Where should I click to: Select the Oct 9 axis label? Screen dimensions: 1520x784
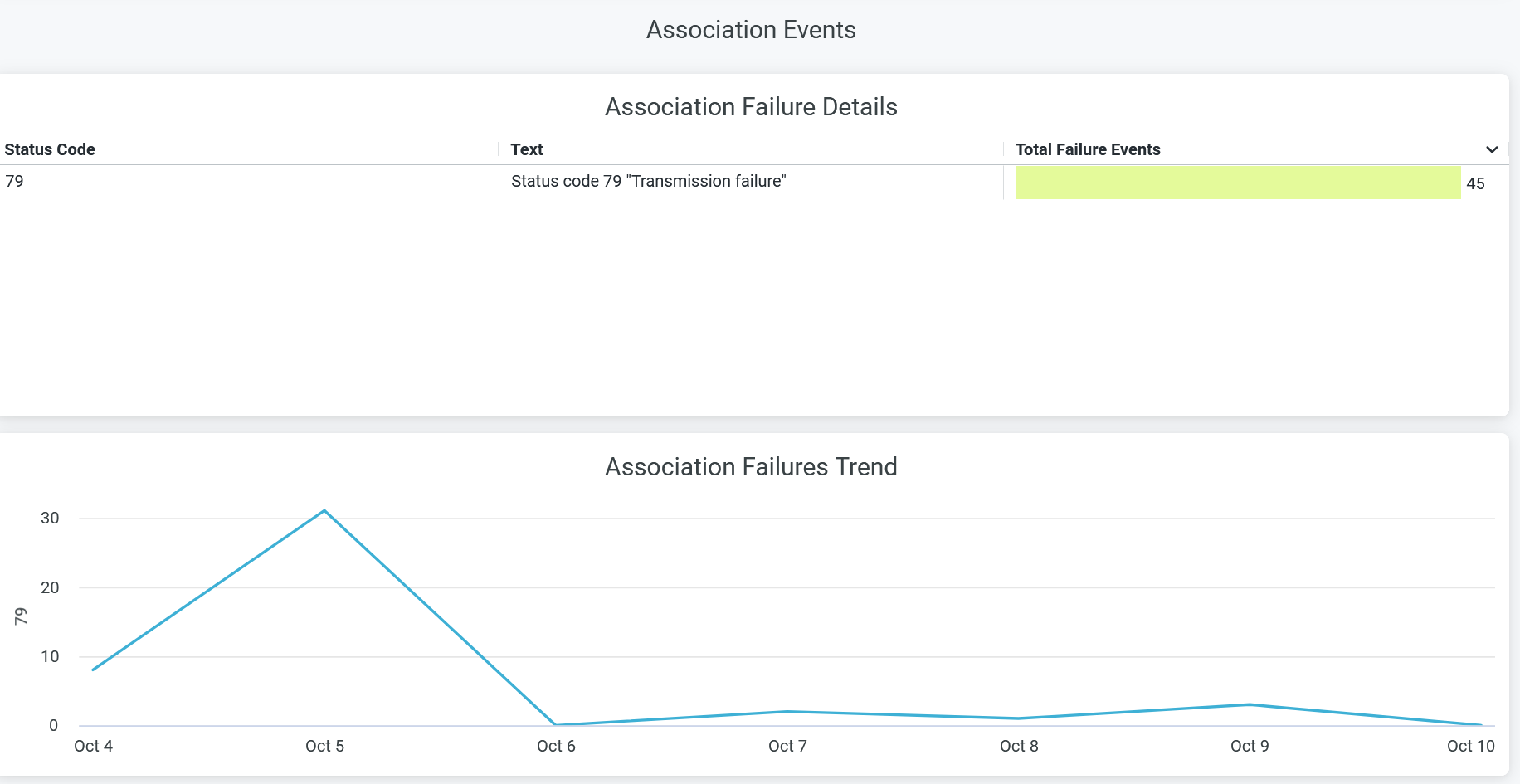1250,746
